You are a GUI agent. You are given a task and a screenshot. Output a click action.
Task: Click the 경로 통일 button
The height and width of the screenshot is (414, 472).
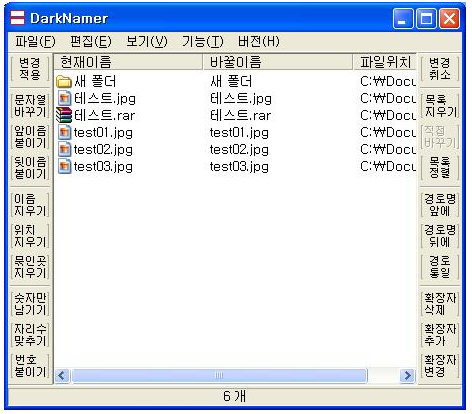pyautogui.click(x=440, y=267)
